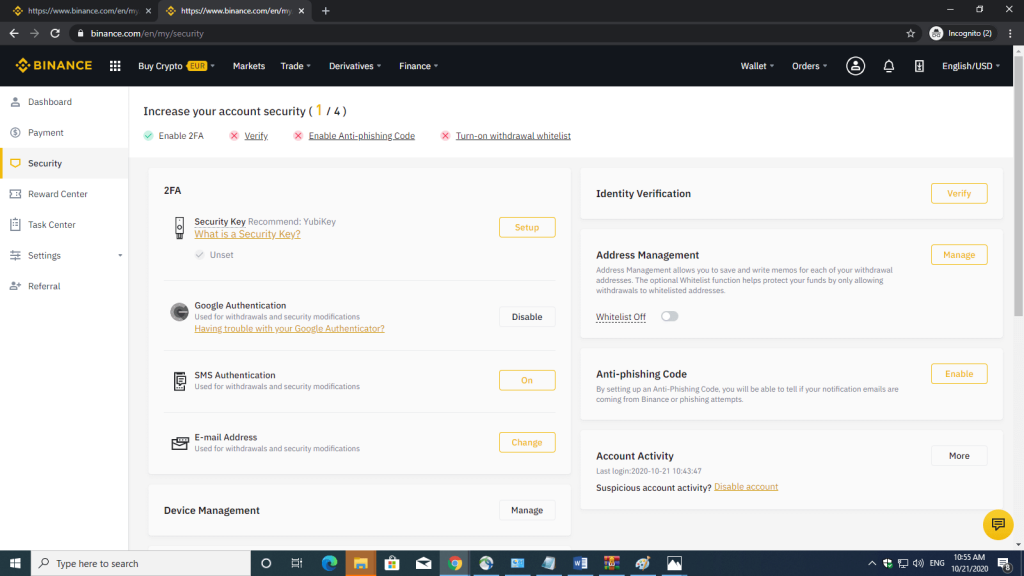Click the SMS Authentication phone icon
The height and width of the screenshot is (576, 1024).
pyautogui.click(x=179, y=381)
